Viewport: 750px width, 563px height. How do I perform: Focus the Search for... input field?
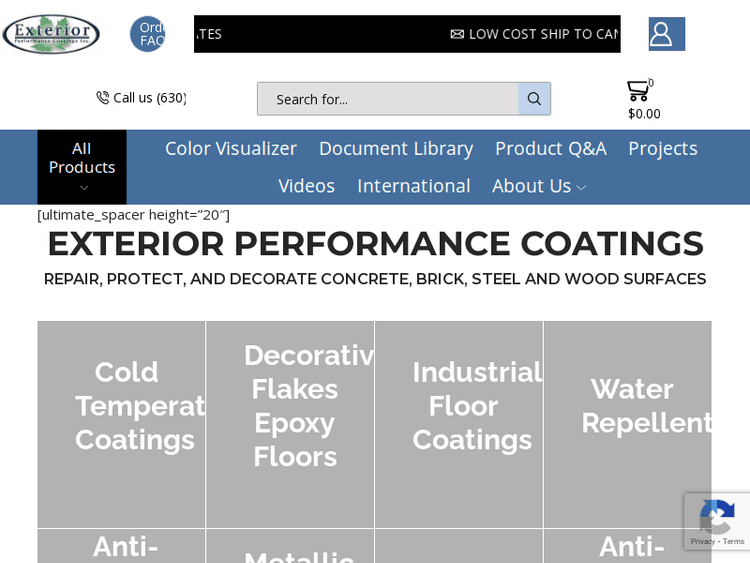(x=388, y=99)
